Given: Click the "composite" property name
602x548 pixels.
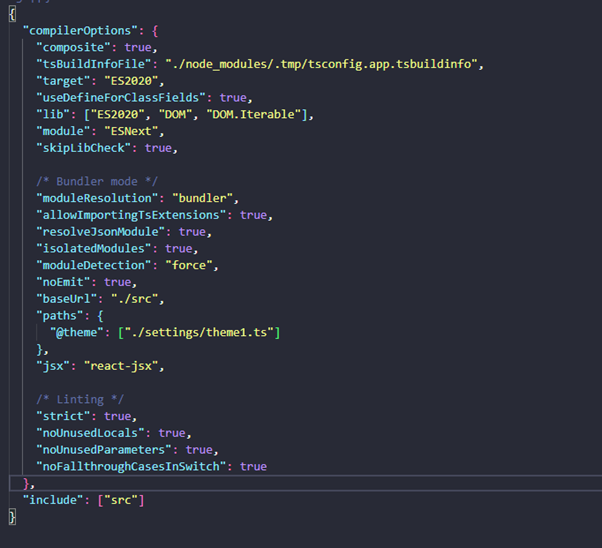Looking at the screenshot, I should tap(73, 48).
